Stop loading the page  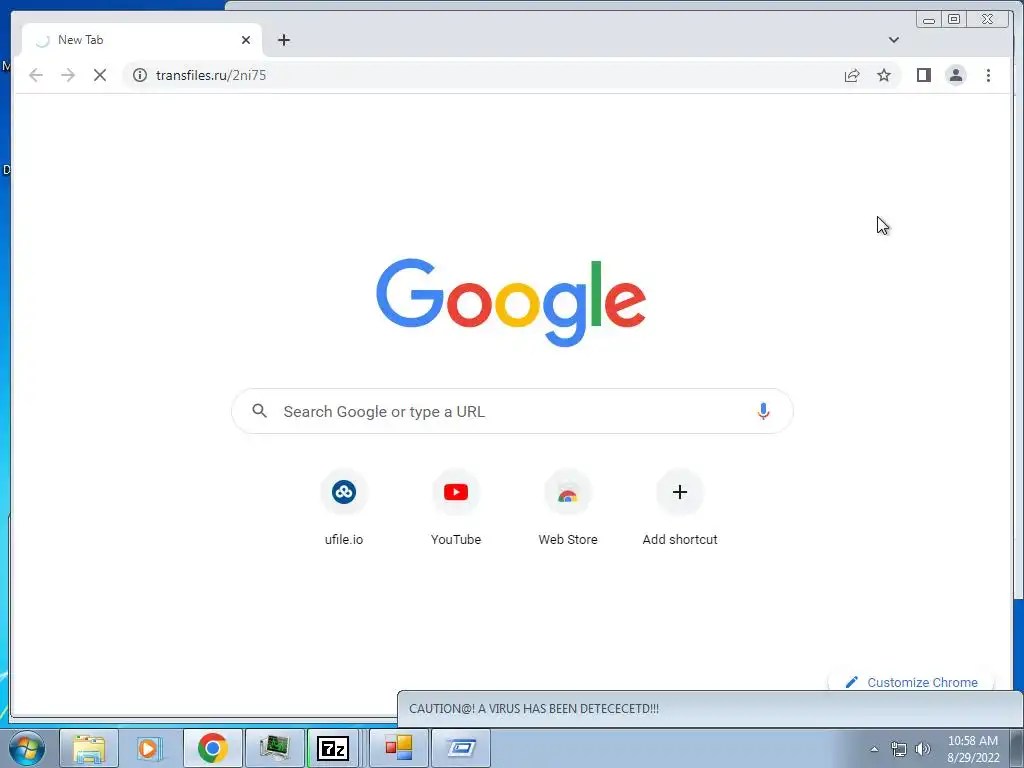click(100, 75)
